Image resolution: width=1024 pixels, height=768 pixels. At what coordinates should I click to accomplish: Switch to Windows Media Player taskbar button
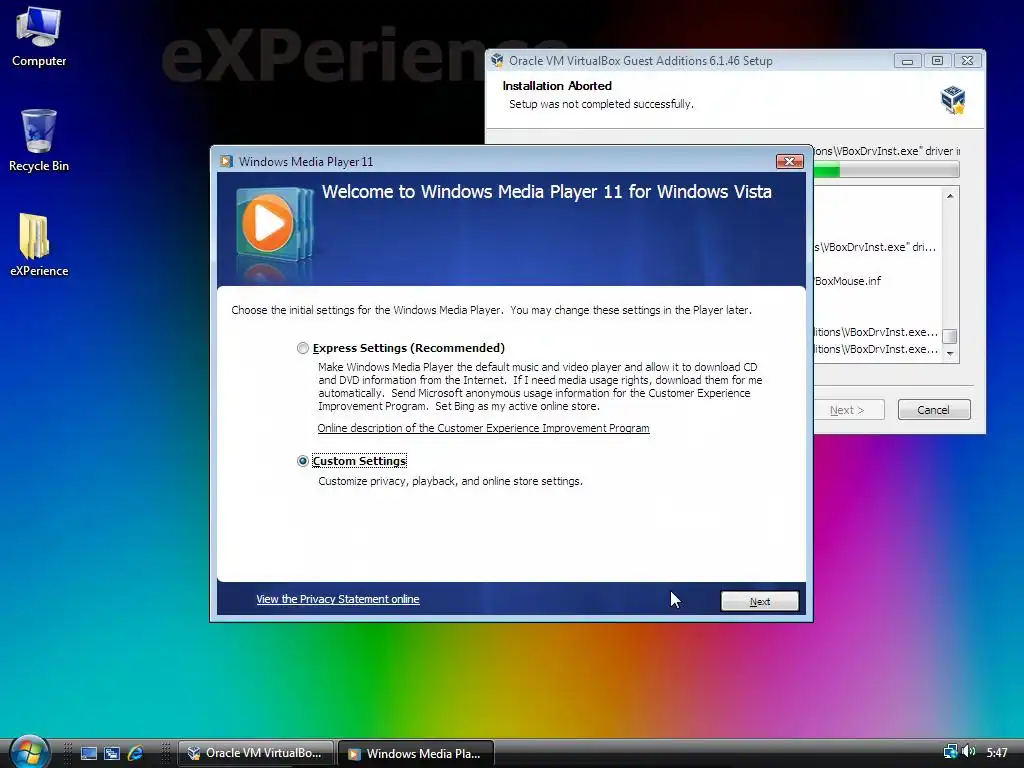pyautogui.click(x=416, y=754)
